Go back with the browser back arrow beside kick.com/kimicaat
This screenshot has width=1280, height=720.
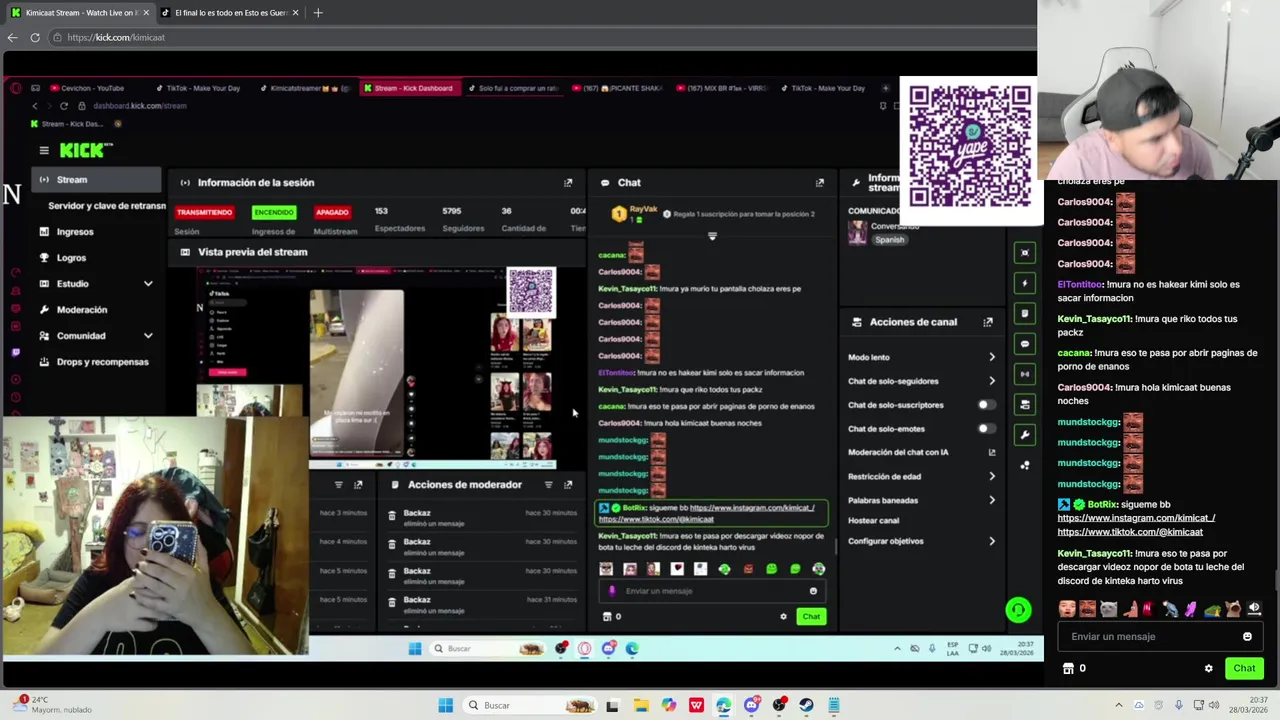12,37
